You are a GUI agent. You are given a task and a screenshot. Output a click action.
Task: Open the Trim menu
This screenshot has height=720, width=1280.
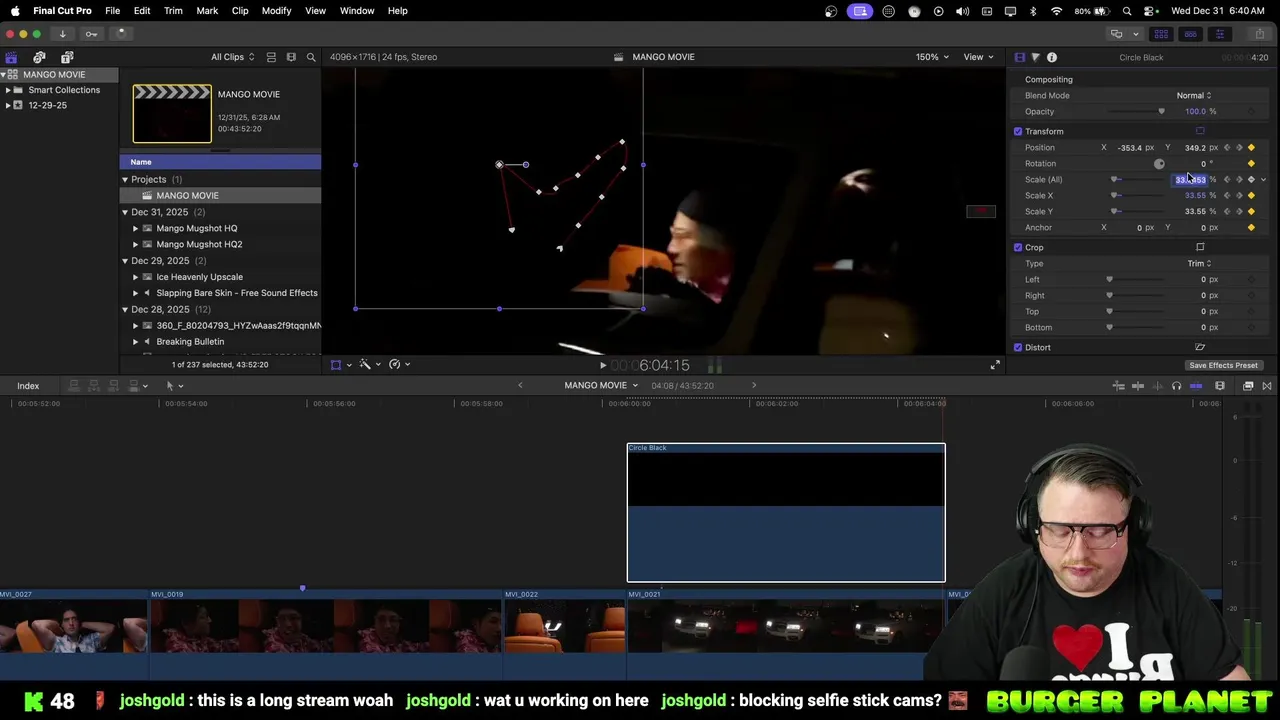pyautogui.click(x=173, y=11)
